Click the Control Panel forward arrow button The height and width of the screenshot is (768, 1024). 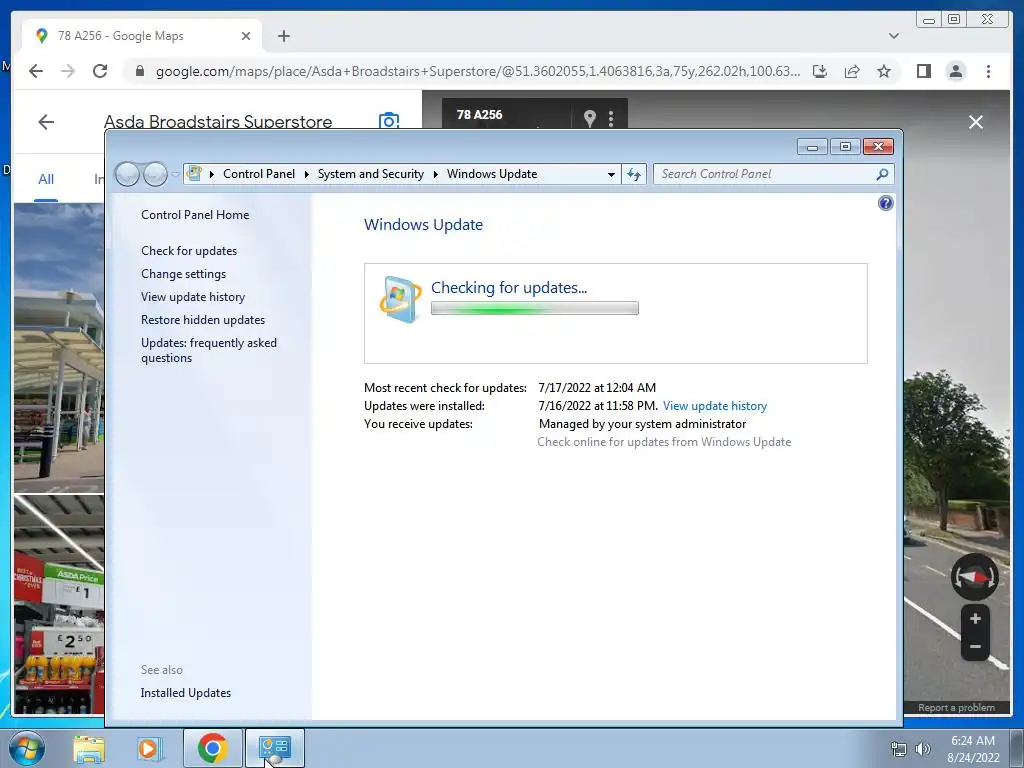point(155,174)
